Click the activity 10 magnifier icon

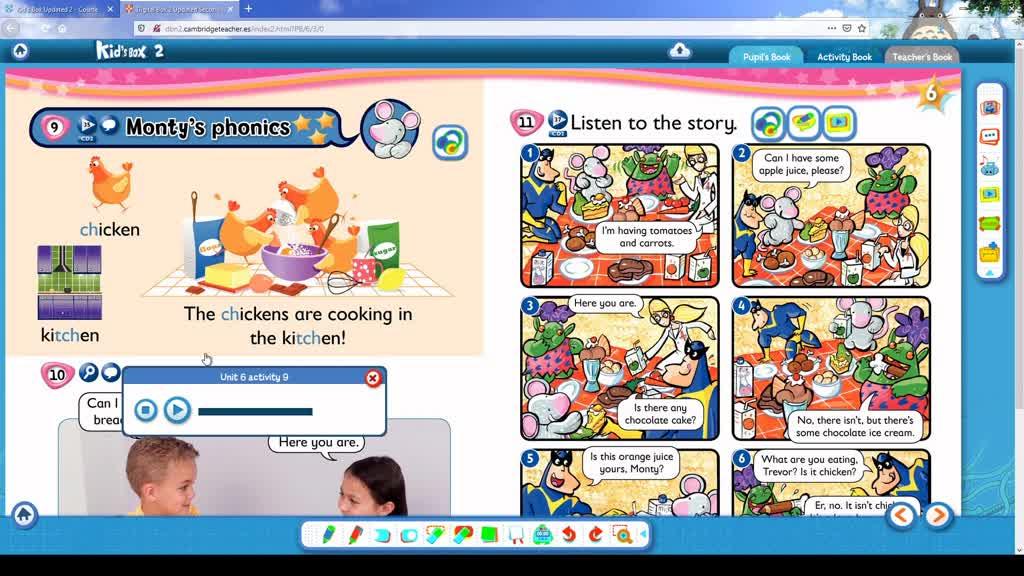click(88, 372)
